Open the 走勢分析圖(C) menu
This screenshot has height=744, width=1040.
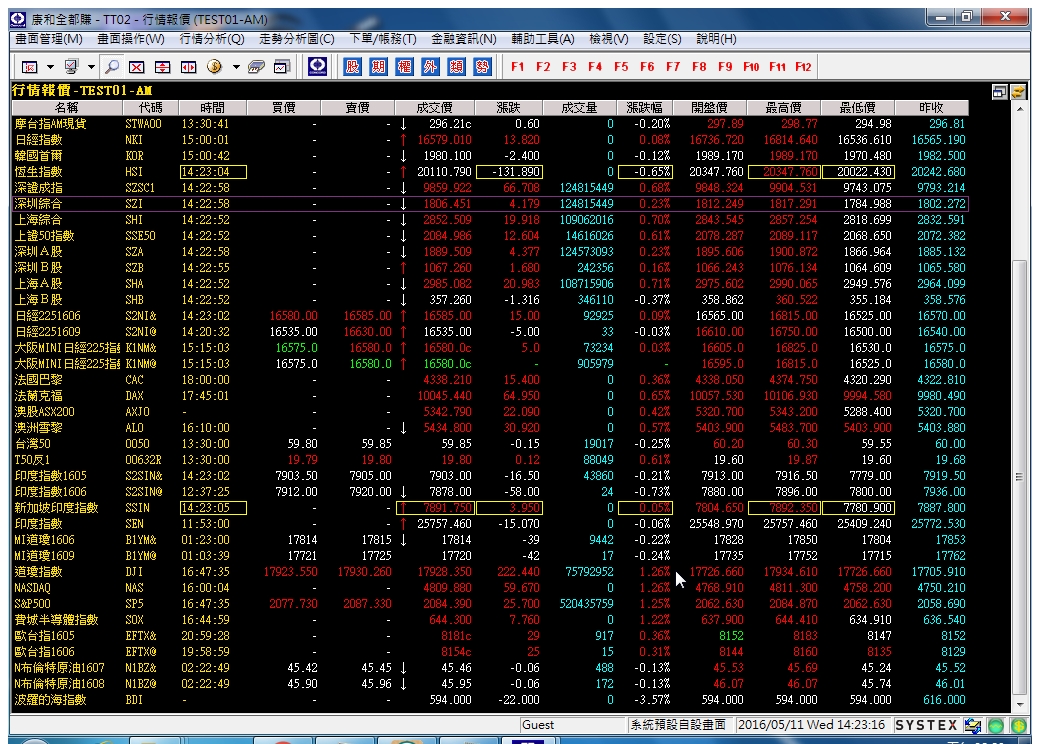[x=296, y=39]
